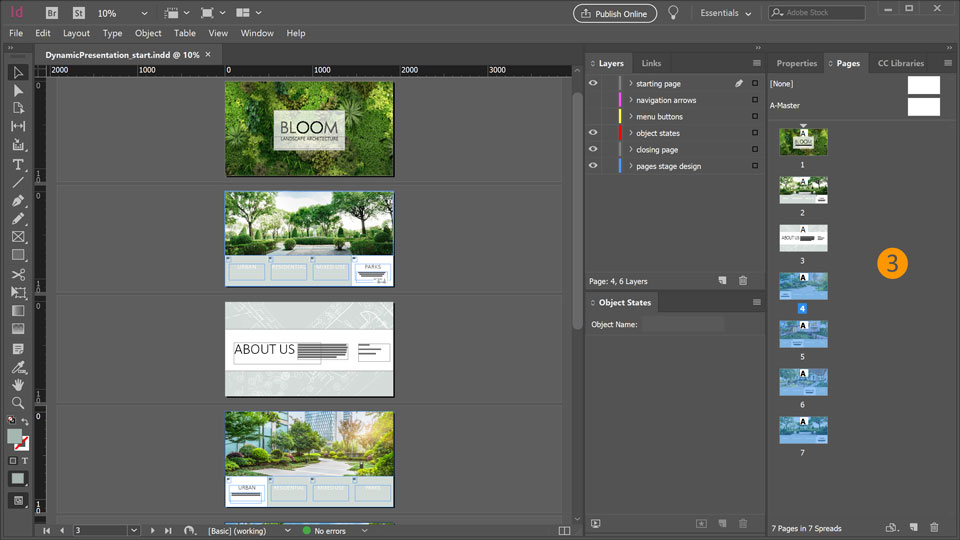Switch to the CC Libraries tab
The width and height of the screenshot is (960, 540).
tap(900, 63)
